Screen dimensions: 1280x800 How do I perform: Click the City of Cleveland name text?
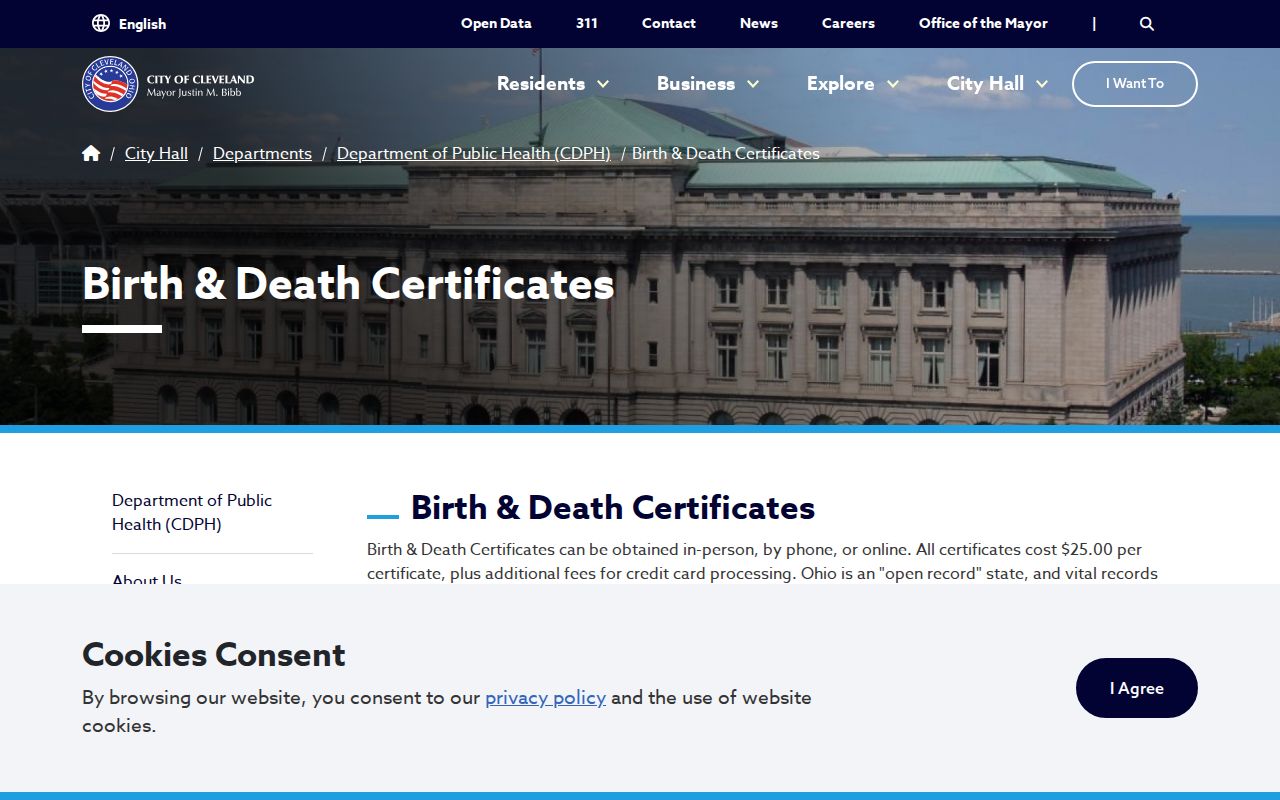[200, 79]
